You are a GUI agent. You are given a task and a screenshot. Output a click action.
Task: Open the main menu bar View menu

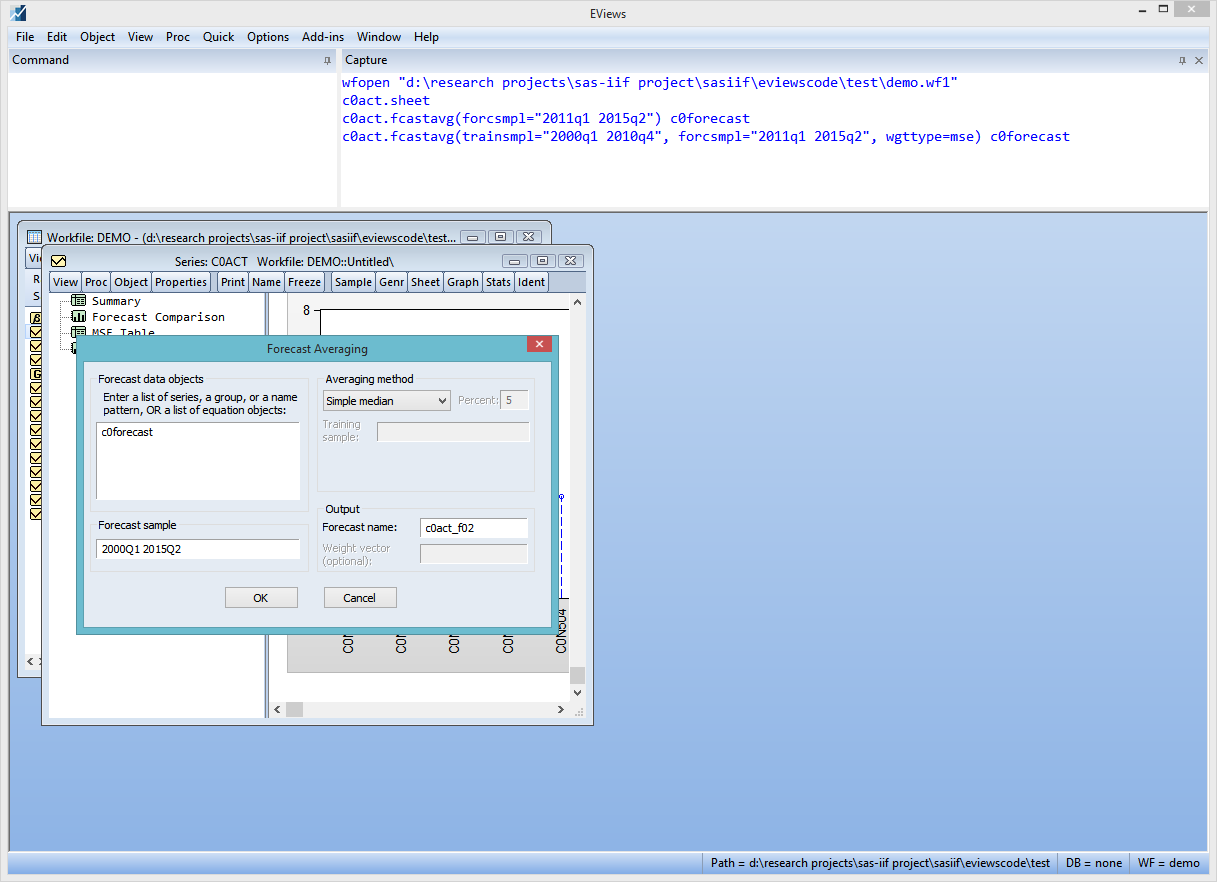click(141, 37)
